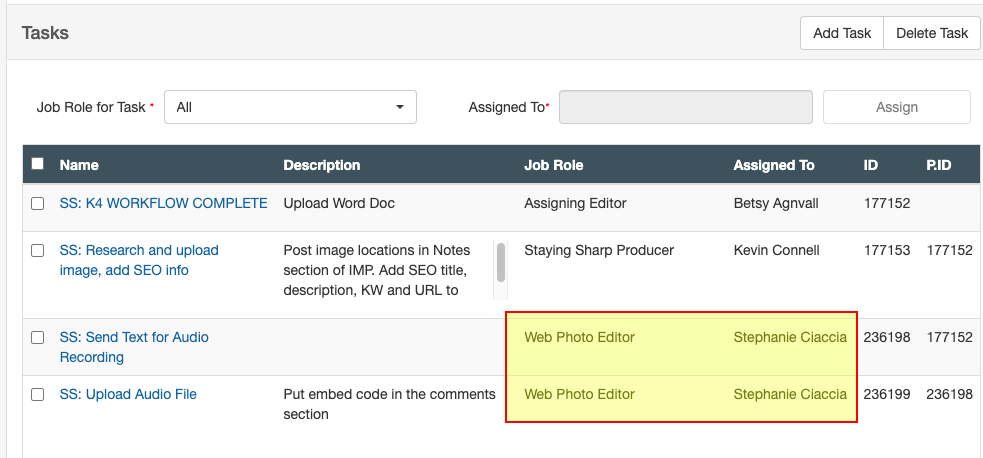Image resolution: width=983 pixels, height=458 pixels.
Task: Click the Job Role column header
Action: pos(553,165)
